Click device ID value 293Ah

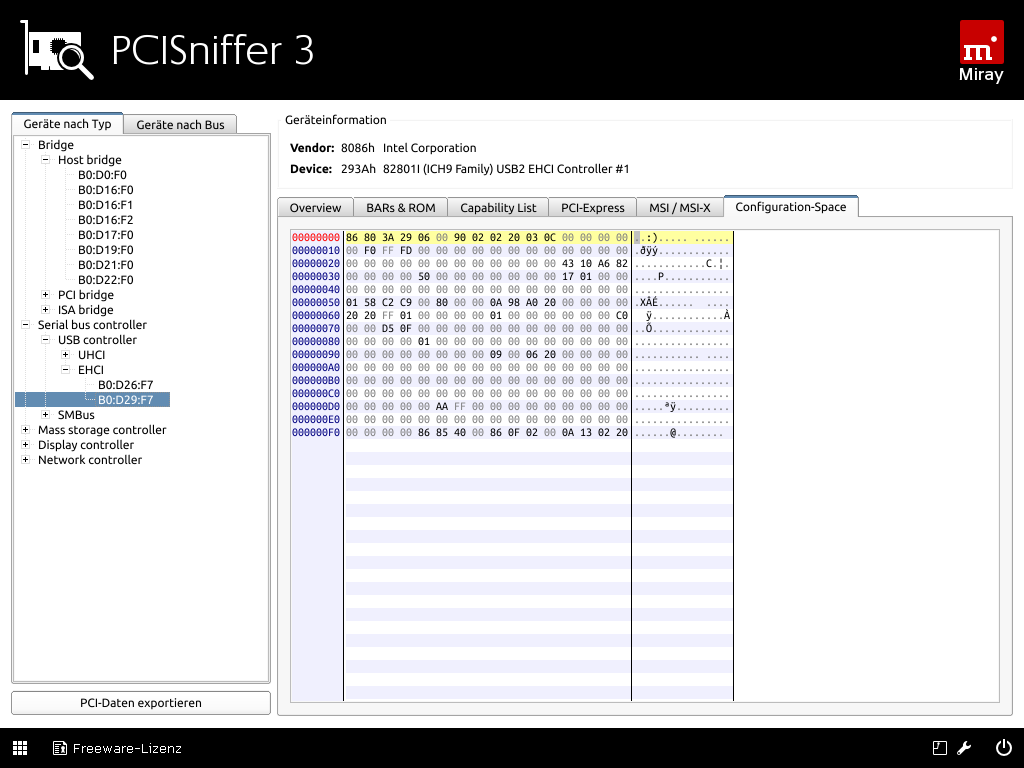tap(358, 169)
